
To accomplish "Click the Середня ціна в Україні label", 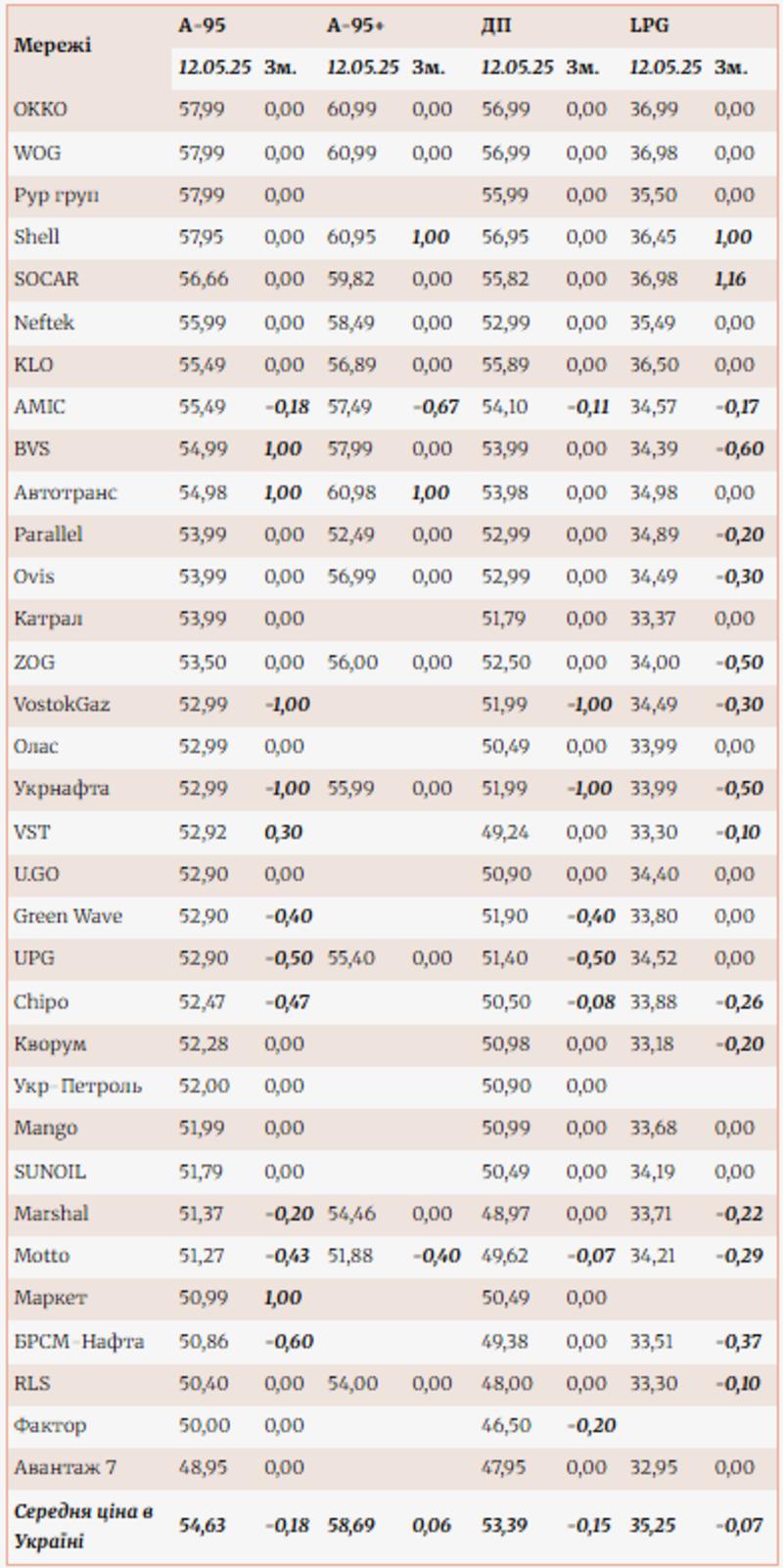I will pyautogui.click(x=83, y=1526).
